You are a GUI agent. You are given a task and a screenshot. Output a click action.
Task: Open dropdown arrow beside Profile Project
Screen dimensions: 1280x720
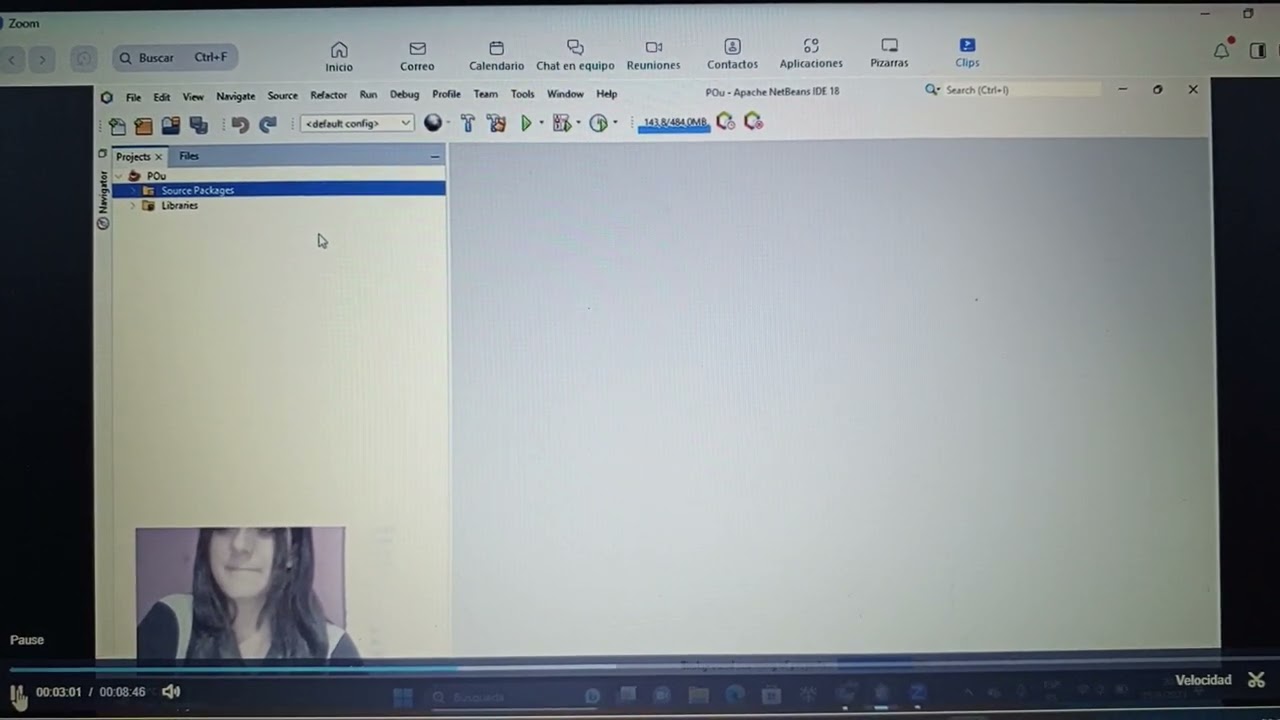pyautogui.click(x=615, y=123)
